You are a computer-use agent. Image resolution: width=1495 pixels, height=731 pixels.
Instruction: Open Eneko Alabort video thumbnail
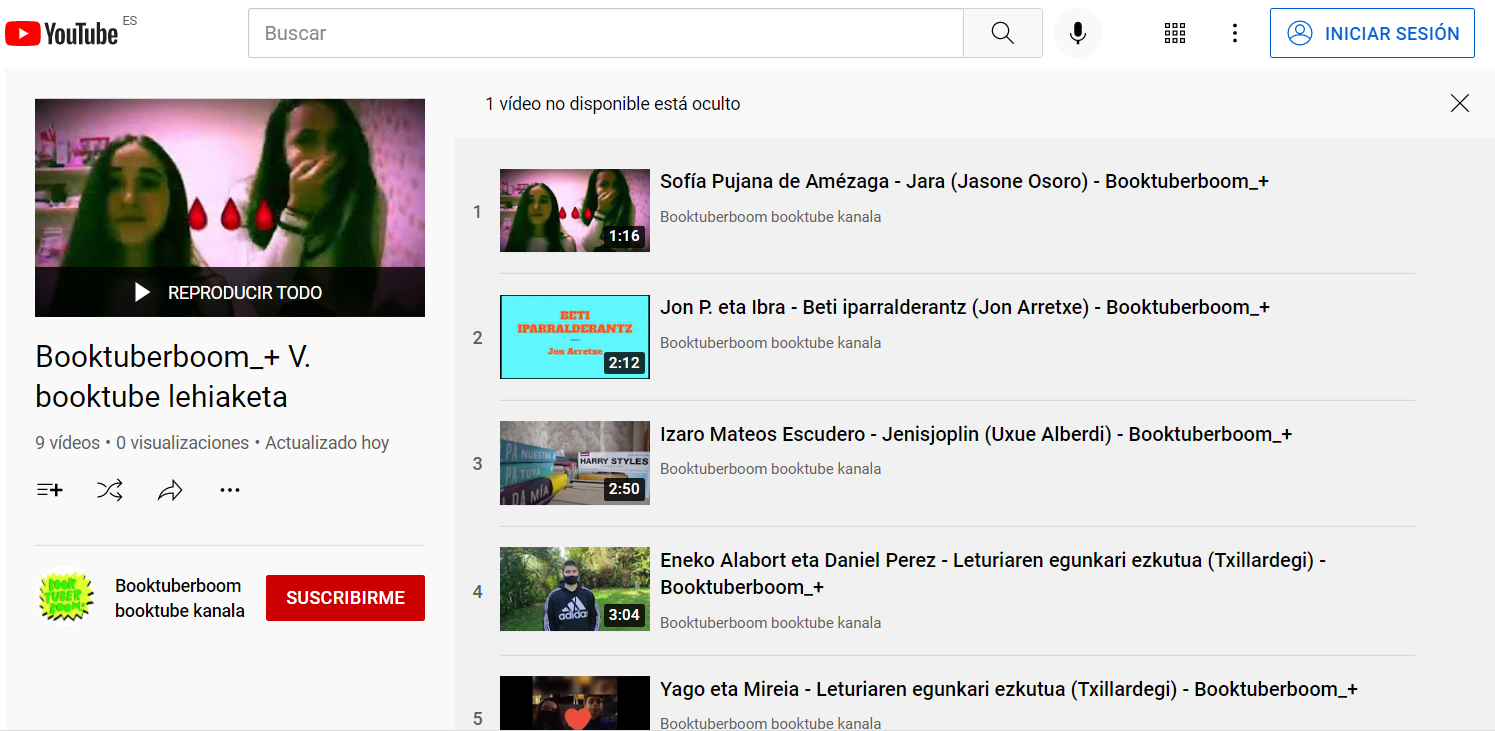575,590
